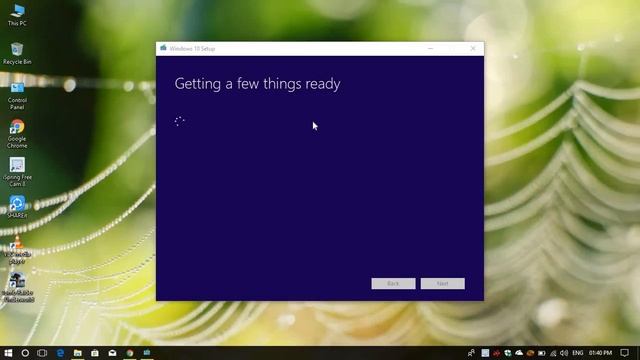Open File Explorer from the taskbar
The image size is (640, 360).
[78, 353]
